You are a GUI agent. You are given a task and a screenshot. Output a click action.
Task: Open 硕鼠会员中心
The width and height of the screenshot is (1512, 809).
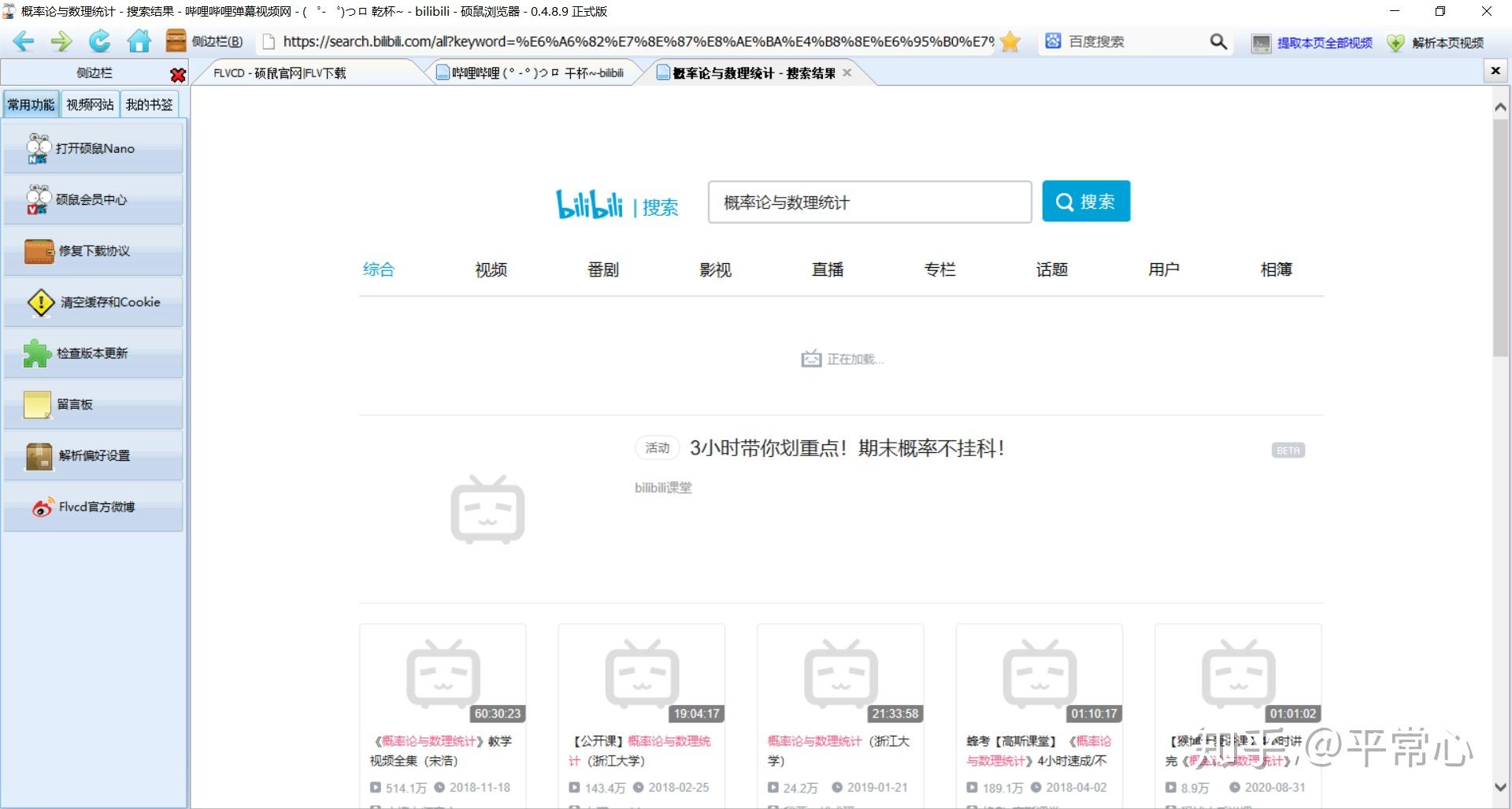tap(94, 199)
